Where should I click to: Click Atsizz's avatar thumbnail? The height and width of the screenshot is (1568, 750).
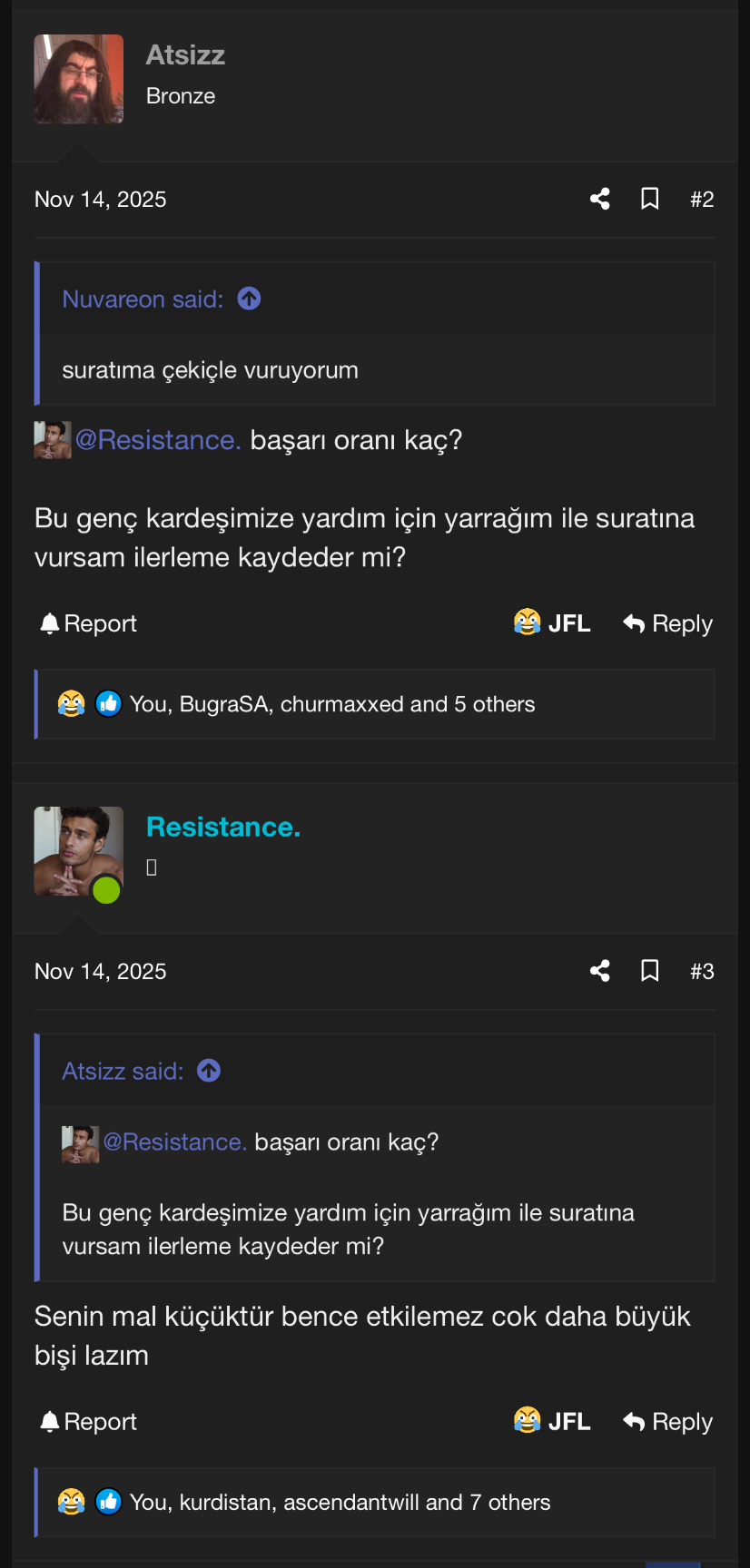(x=79, y=79)
